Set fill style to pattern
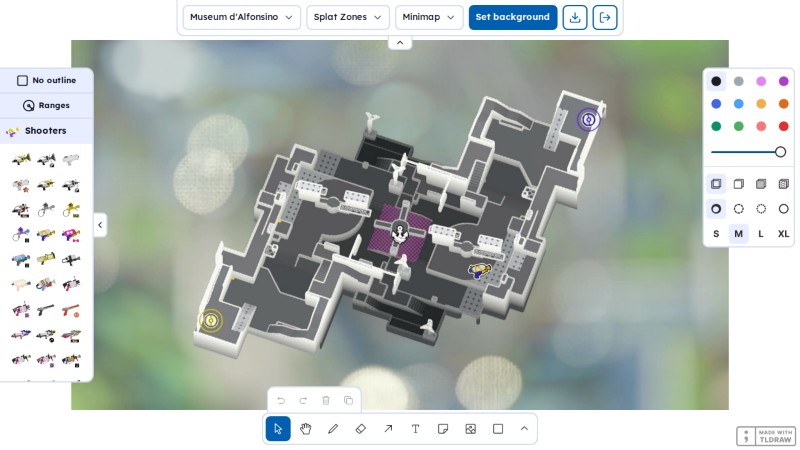800x450 pixels. coord(784,184)
